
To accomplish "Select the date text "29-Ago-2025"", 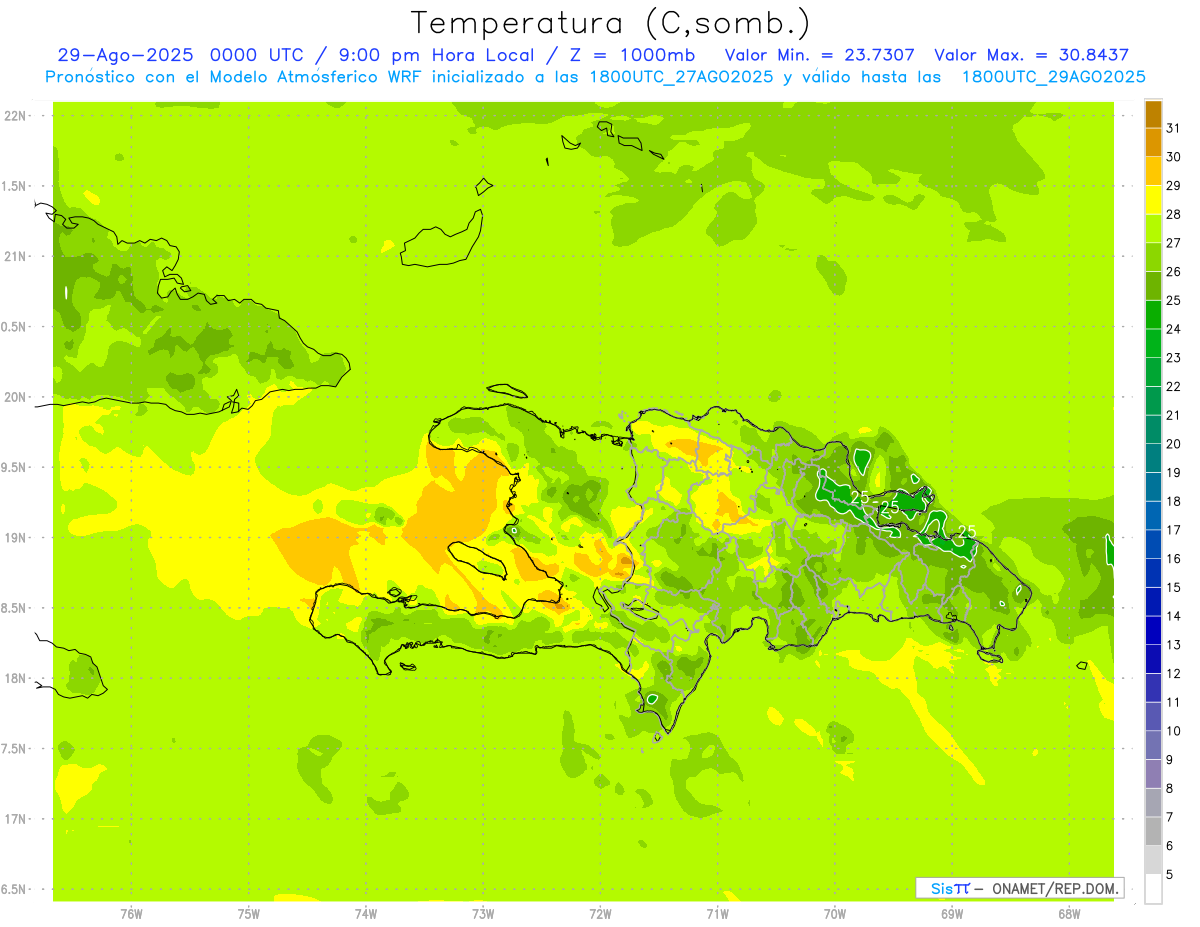I will click(126, 55).
